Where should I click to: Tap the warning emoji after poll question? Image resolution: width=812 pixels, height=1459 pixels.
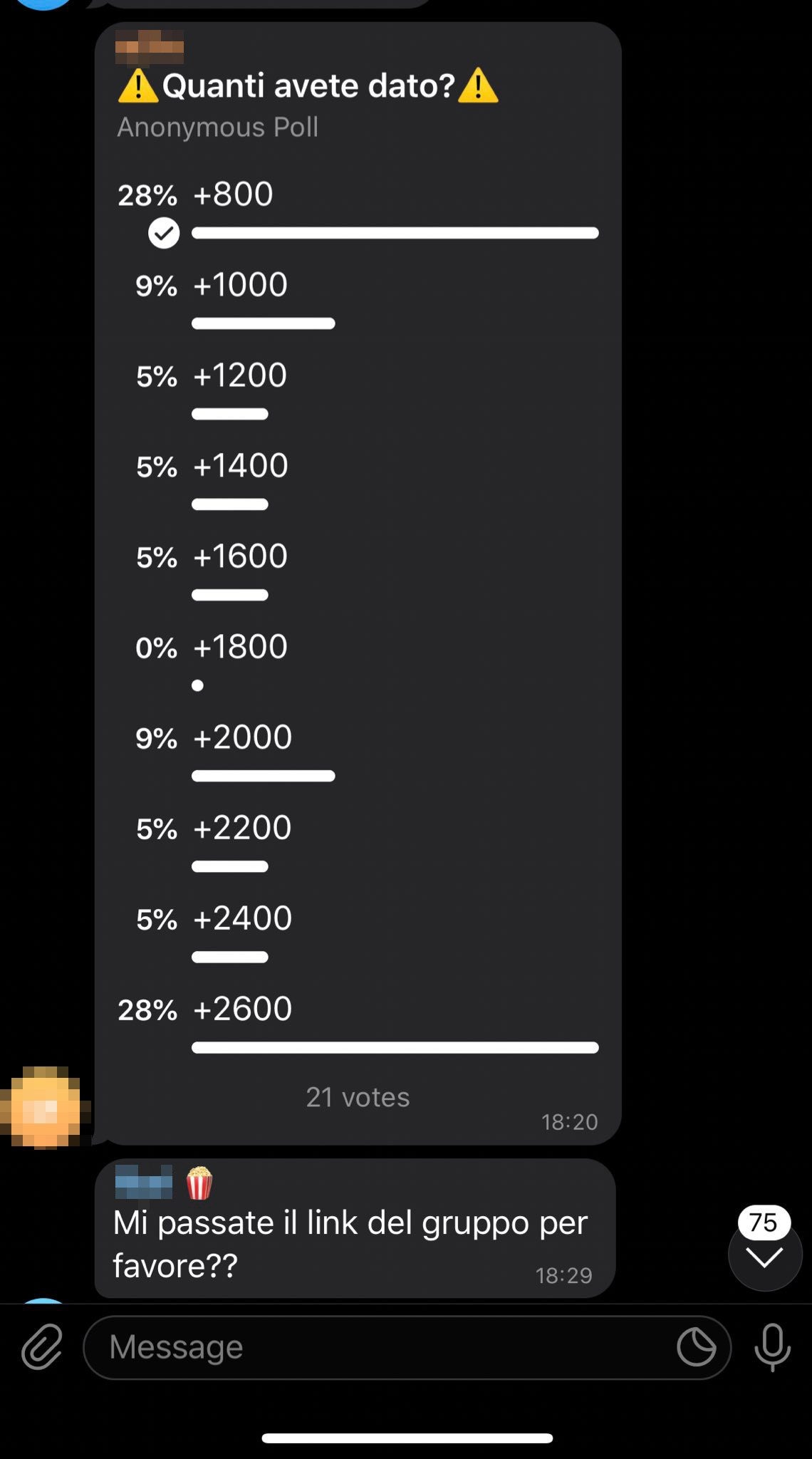478,86
